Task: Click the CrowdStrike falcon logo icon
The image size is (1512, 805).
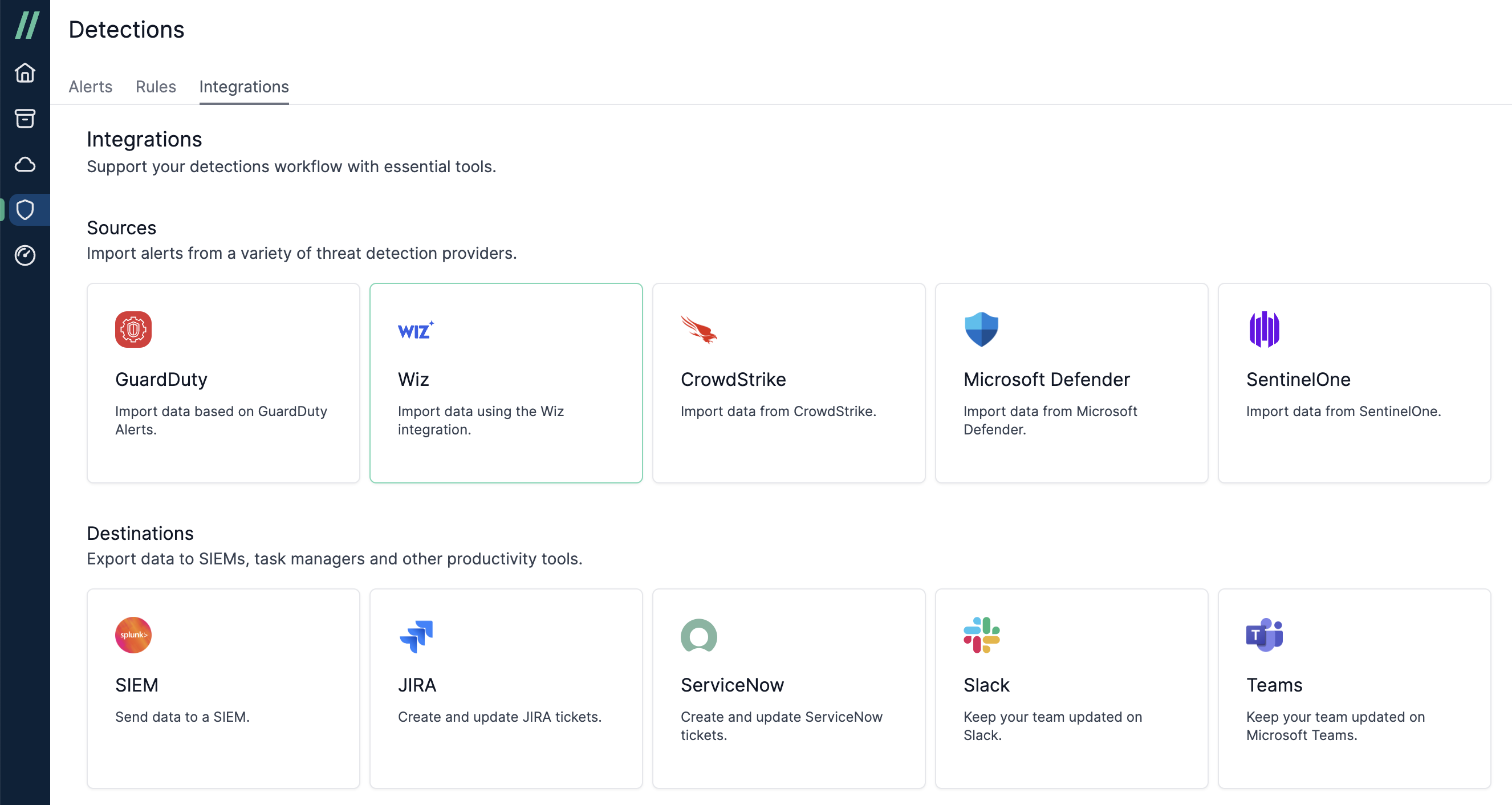Action: pos(698,329)
